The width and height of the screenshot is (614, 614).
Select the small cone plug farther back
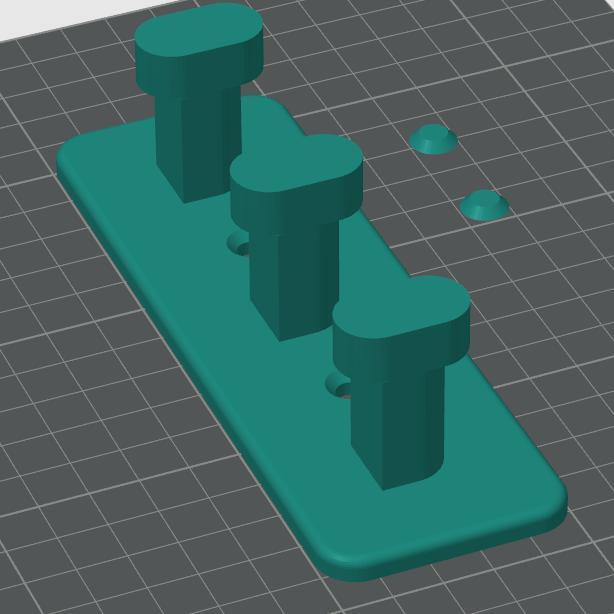coord(433,139)
